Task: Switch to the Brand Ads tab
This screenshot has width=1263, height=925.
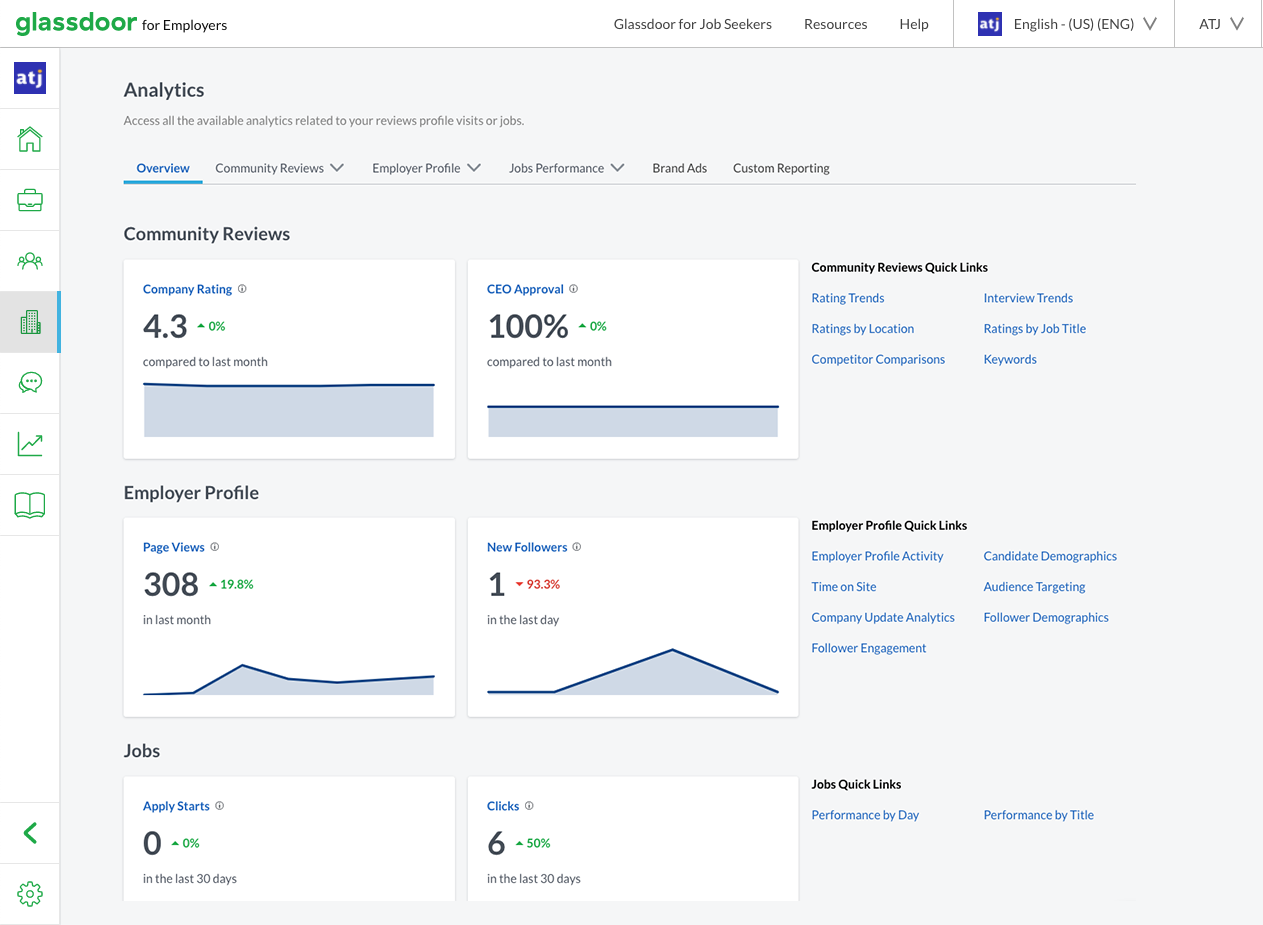Action: click(x=679, y=168)
